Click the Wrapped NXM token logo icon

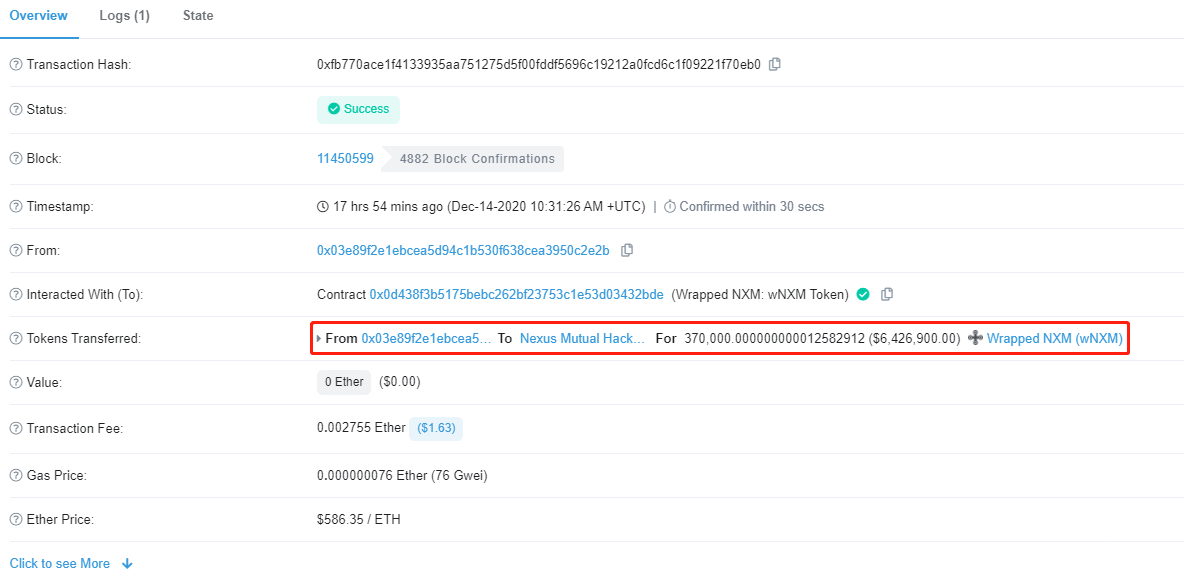pyautogui.click(x=976, y=338)
